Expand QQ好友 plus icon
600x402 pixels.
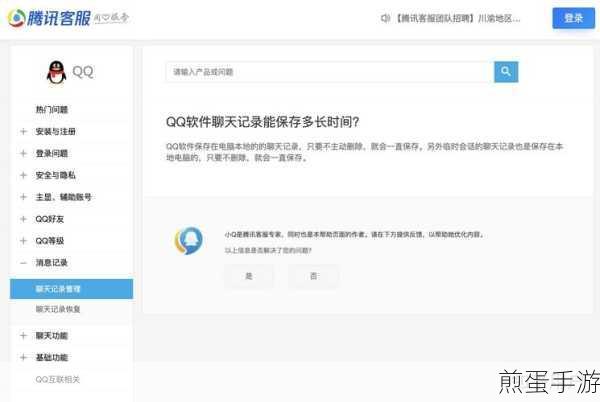pyautogui.click(x=23, y=219)
